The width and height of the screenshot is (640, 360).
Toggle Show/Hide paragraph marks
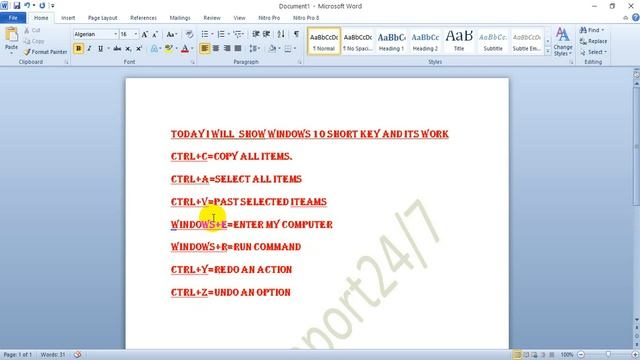pos(296,34)
